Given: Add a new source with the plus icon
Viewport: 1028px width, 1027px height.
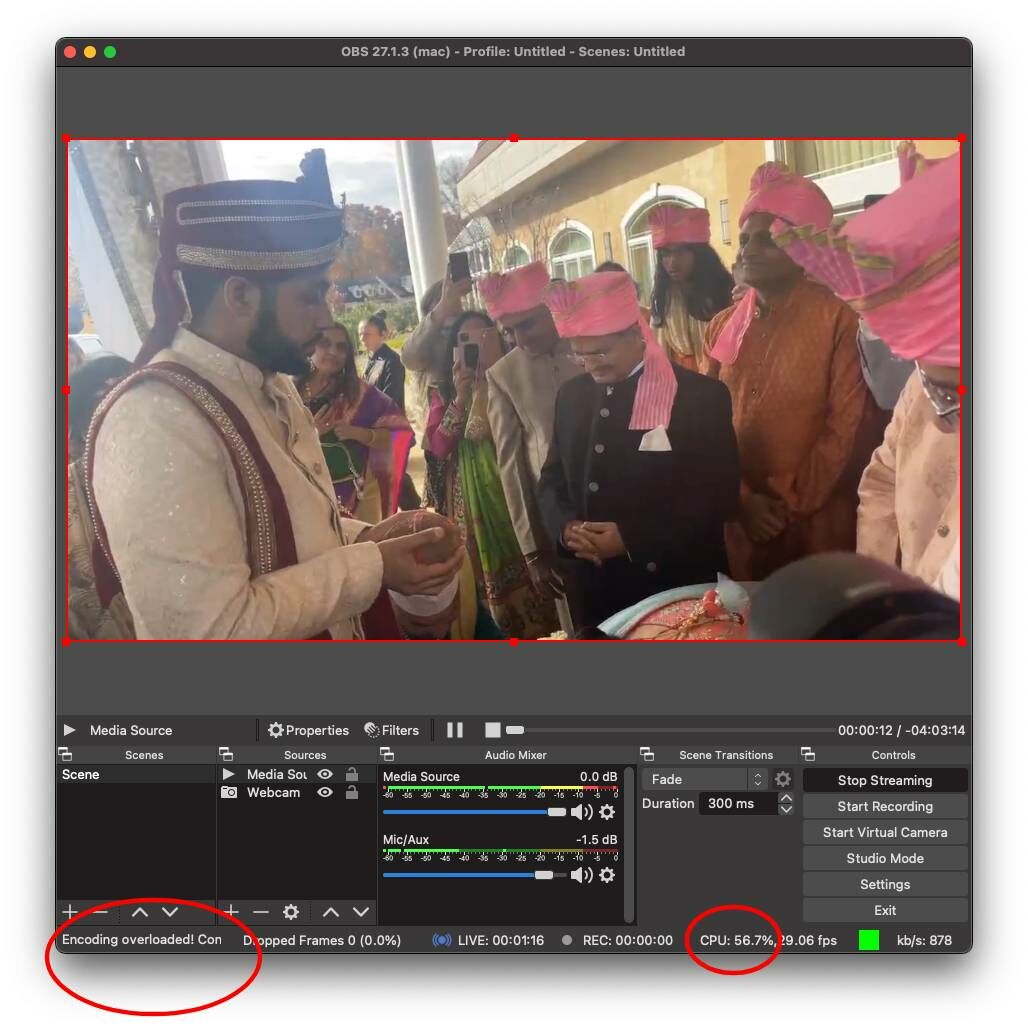Looking at the screenshot, I should point(231,912).
